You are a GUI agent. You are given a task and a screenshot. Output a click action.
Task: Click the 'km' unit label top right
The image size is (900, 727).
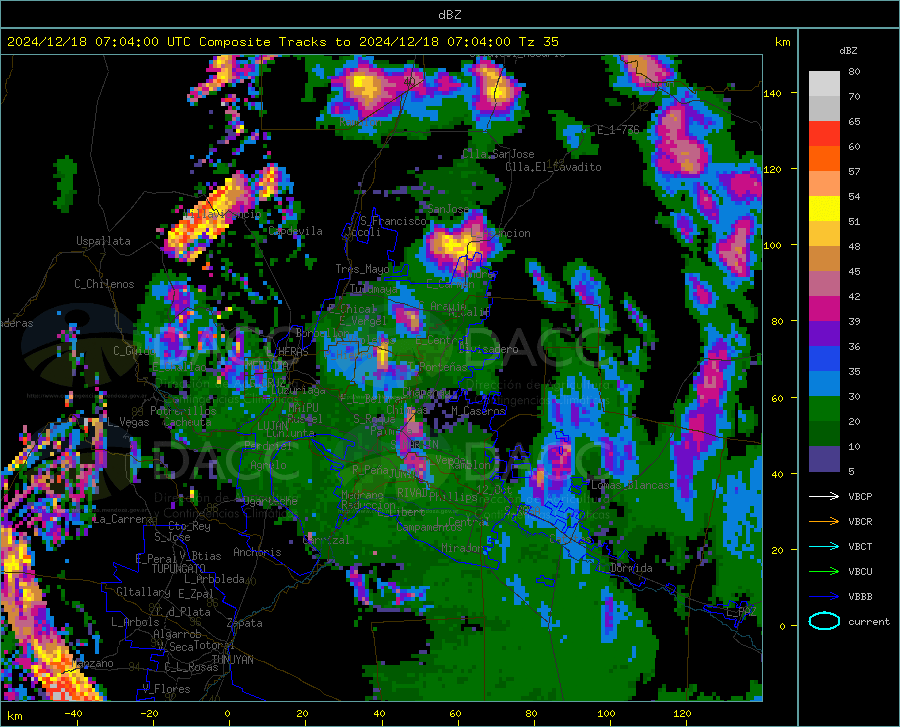point(782,42)
